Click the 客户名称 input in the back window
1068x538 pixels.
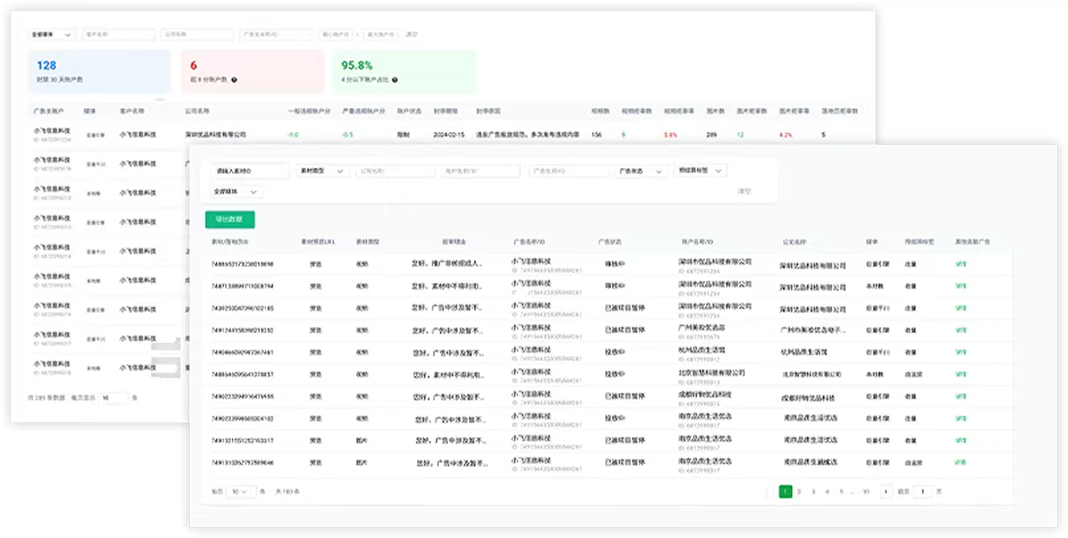pos(119,34)
